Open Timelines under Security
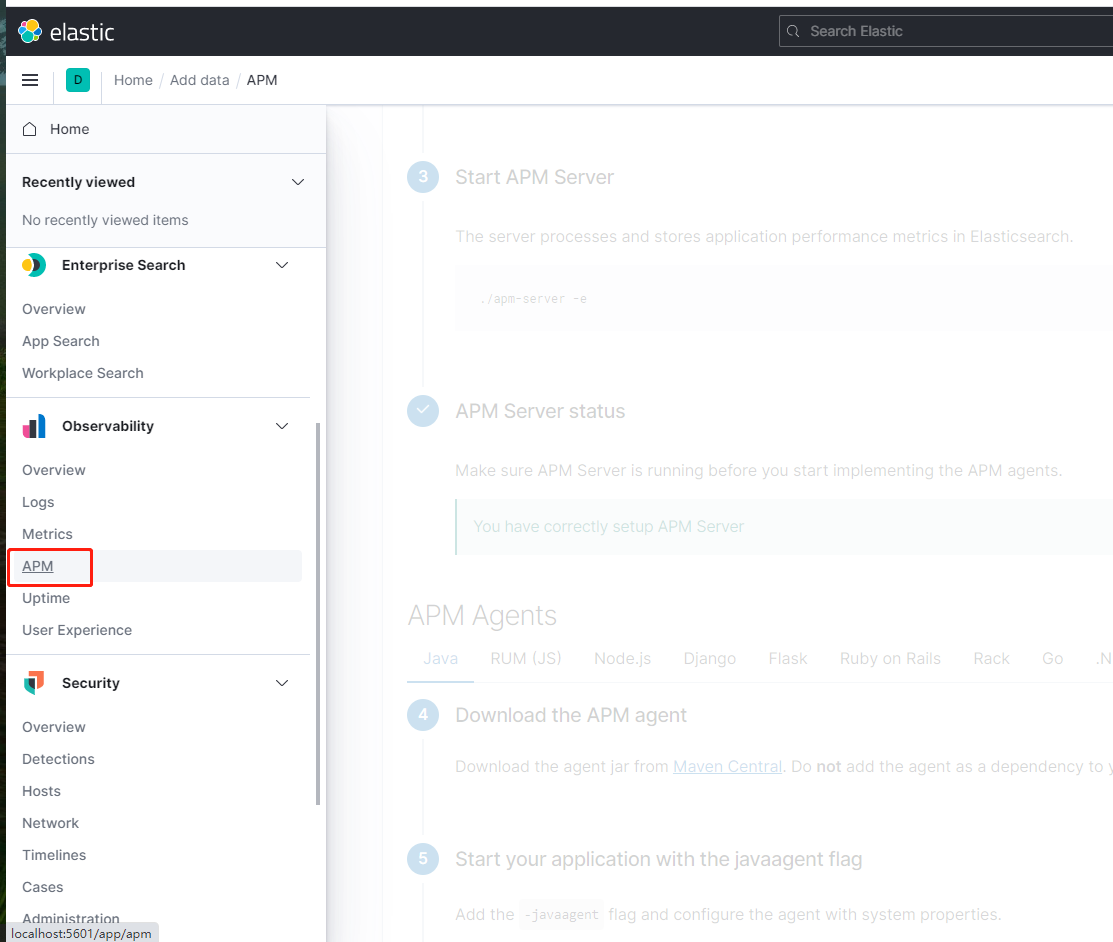 click(54, 855)
